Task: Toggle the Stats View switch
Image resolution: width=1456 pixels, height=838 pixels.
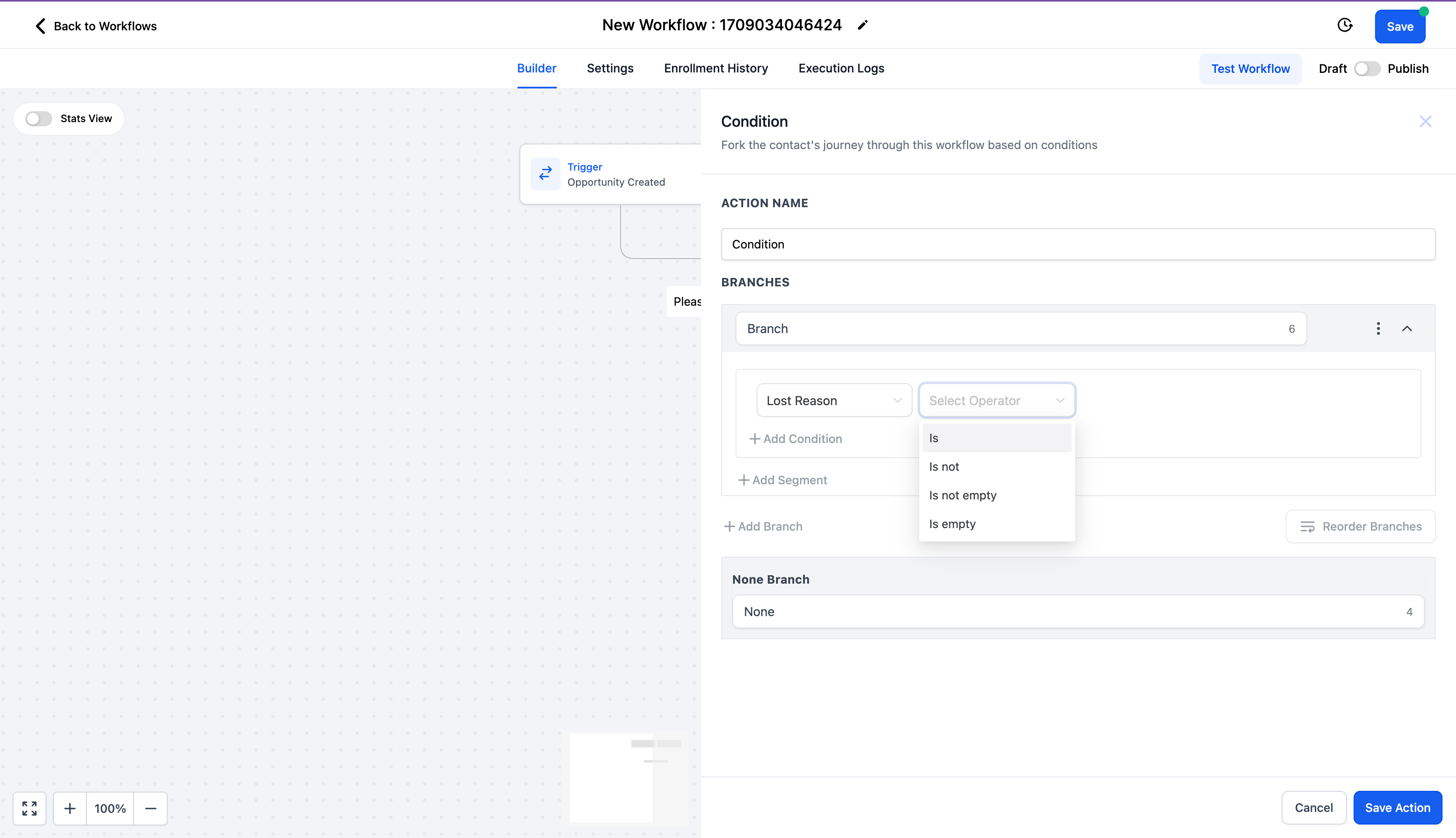Action: click(39, 119)
